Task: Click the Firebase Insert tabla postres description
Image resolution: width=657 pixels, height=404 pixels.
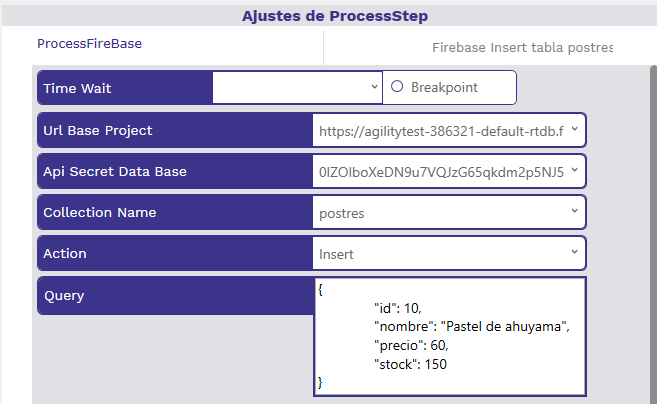Action: coord(522,48)
